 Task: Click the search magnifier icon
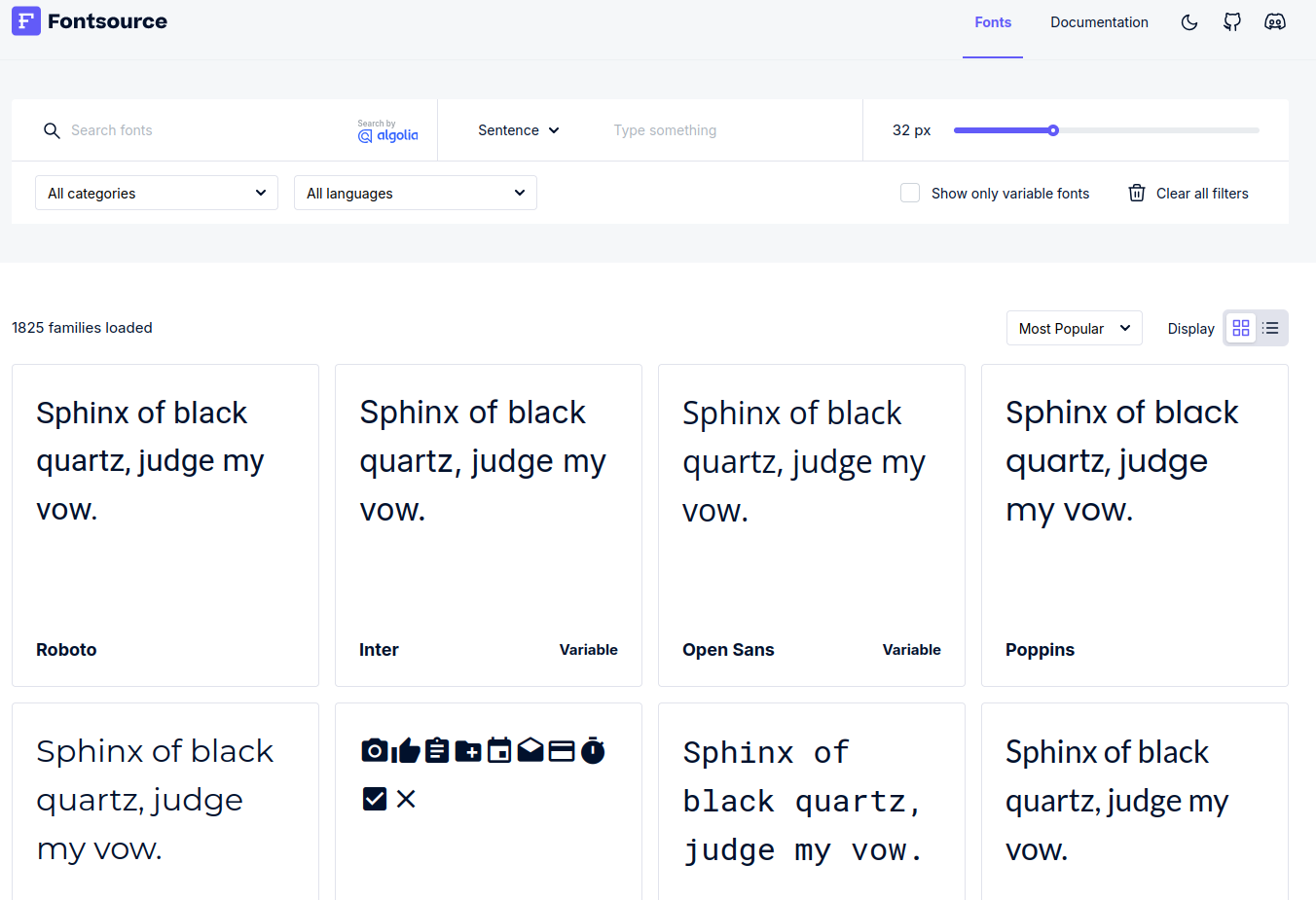pyautogui.click(x=52, y=130)
